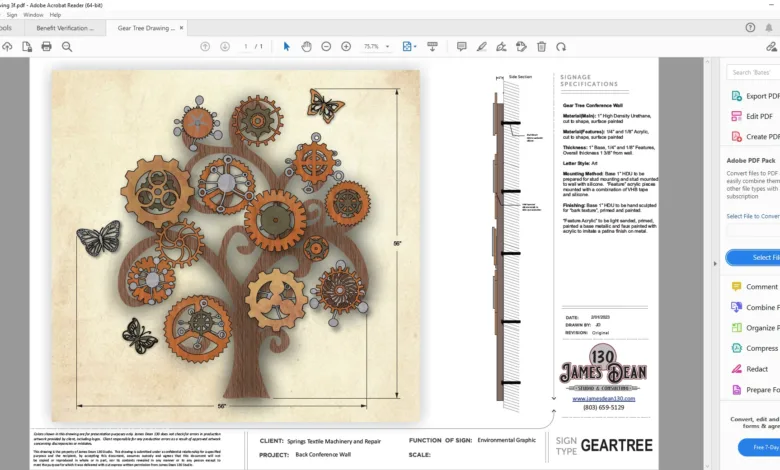Go to next page arrow
The image size is (780, 470).
225,47
